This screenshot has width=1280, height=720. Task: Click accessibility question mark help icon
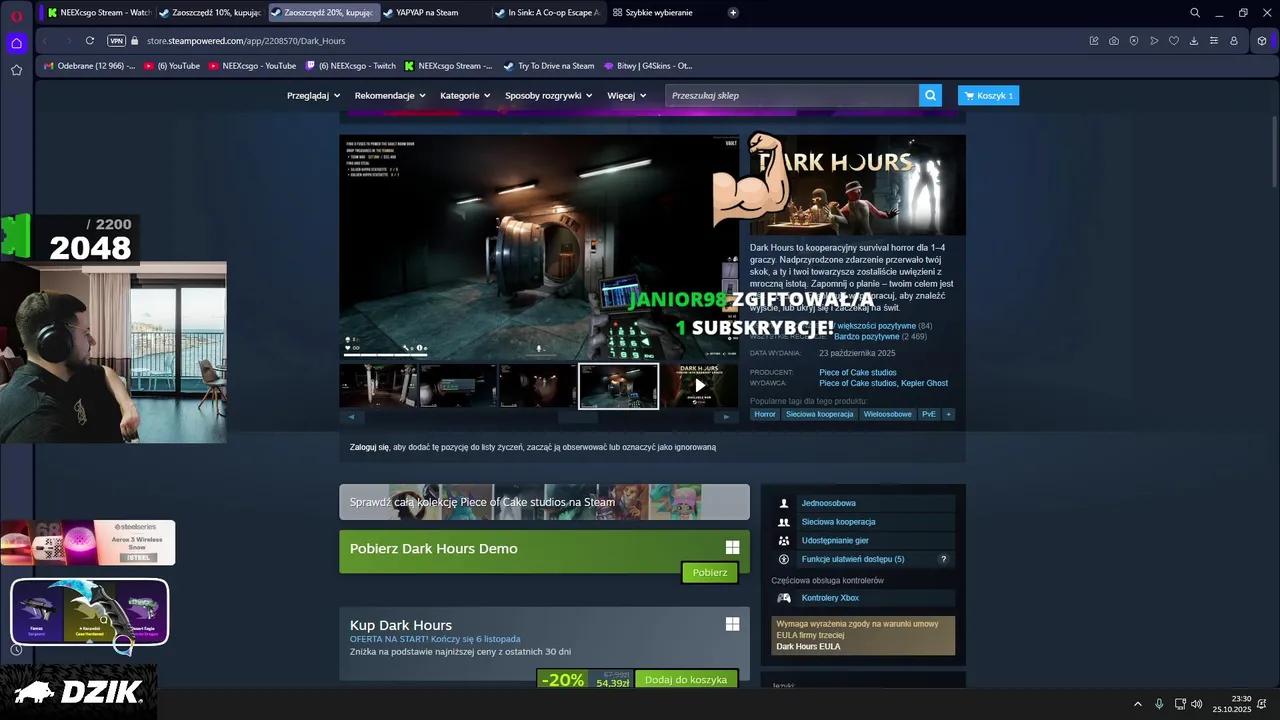(x=943, y=559)
